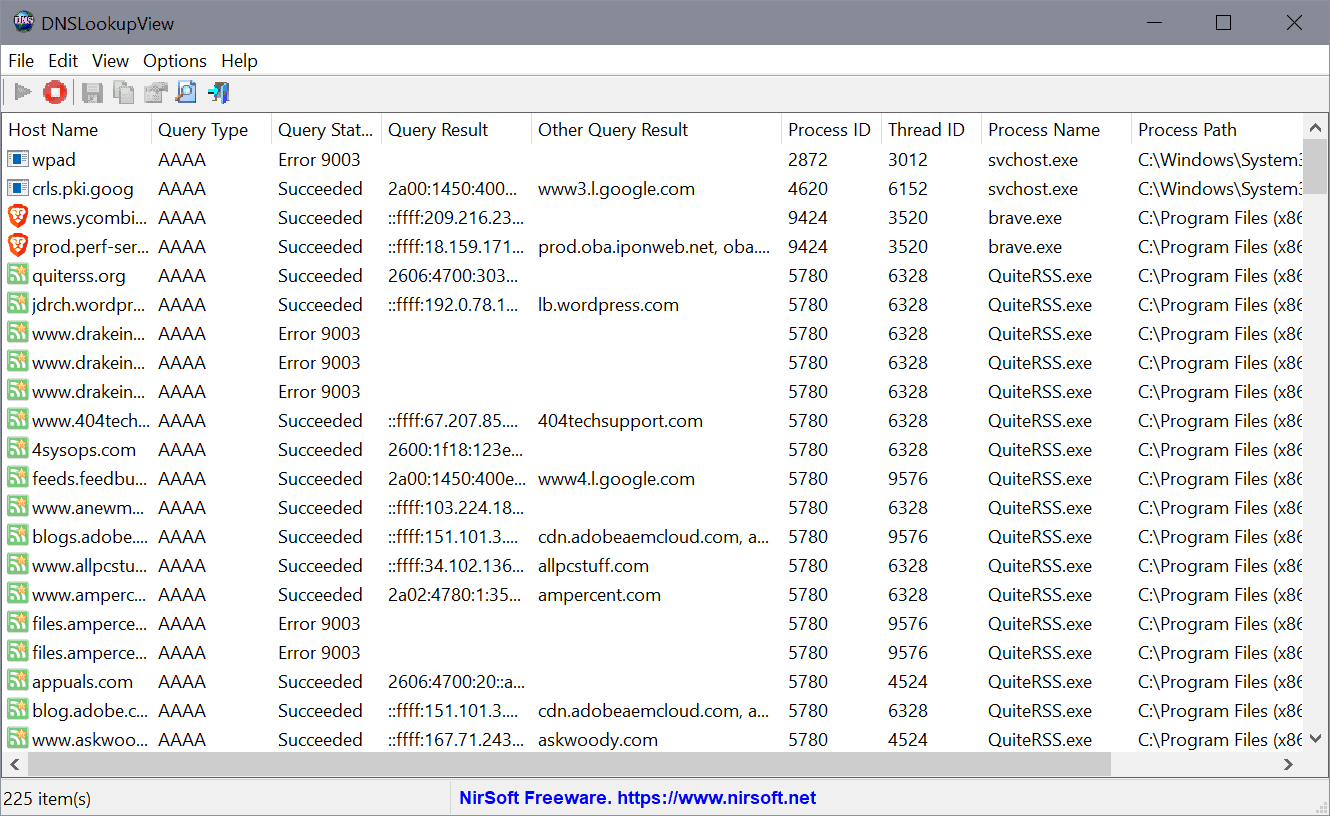Click the QuiteRSS icon beside feeds.feedbu...
The image size is (1330, 816).
[x=17, y=478]
